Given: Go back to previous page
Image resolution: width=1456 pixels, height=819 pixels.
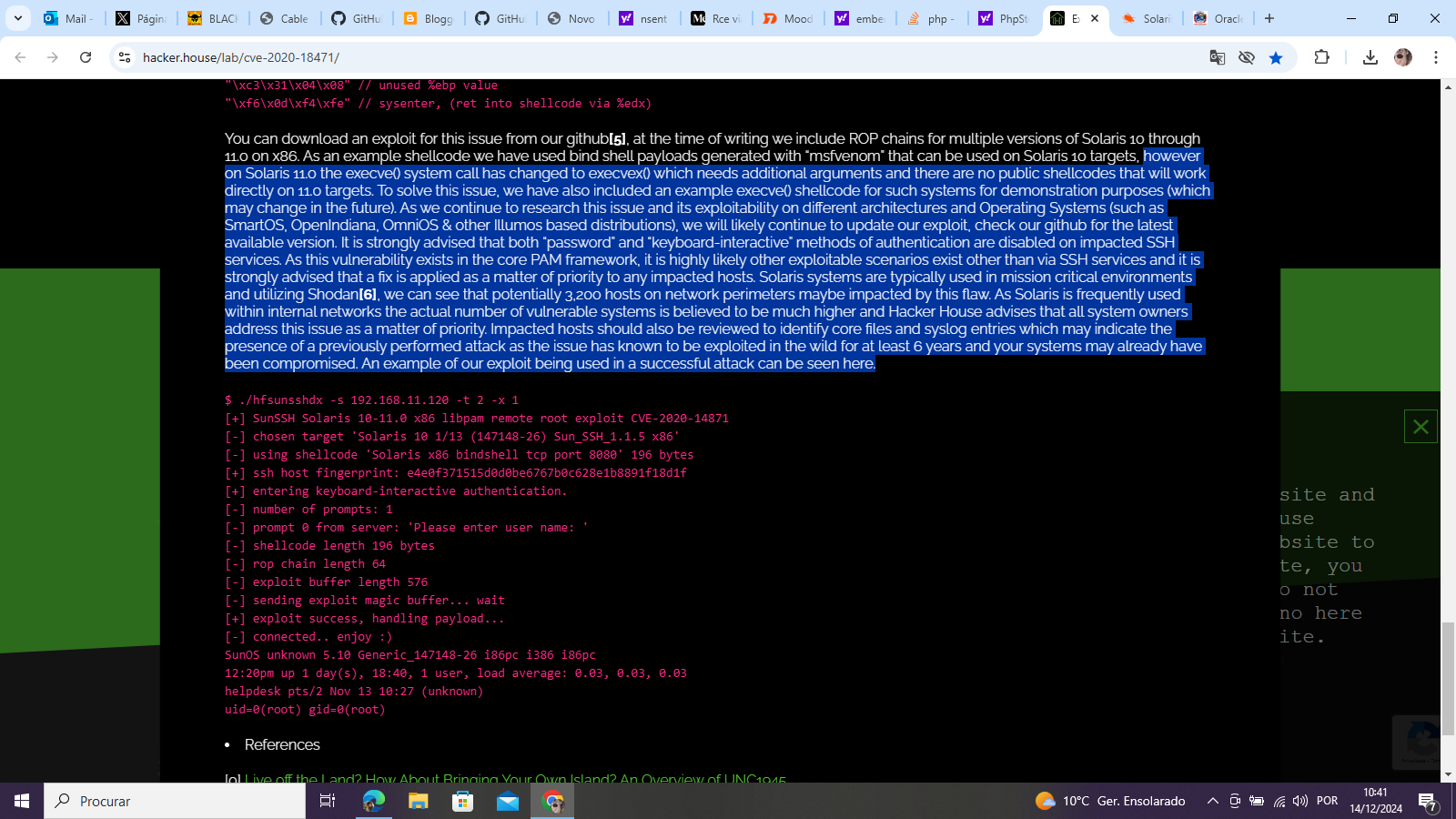Looking at the screenshot, I should [x=20, y=57].
